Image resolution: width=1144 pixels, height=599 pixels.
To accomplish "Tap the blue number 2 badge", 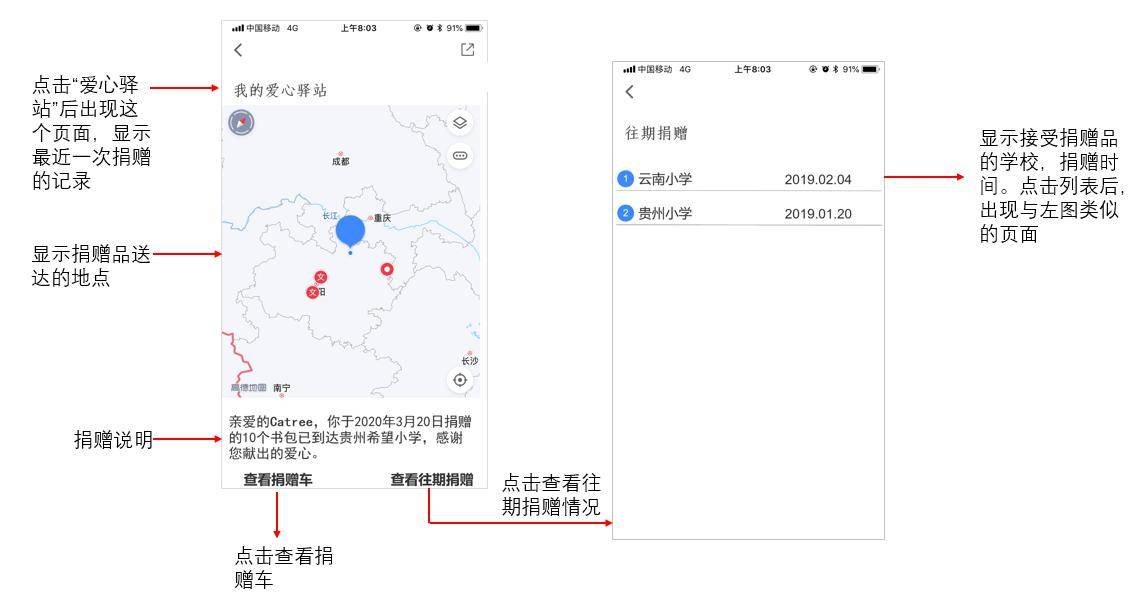I will tap(625, 213).
